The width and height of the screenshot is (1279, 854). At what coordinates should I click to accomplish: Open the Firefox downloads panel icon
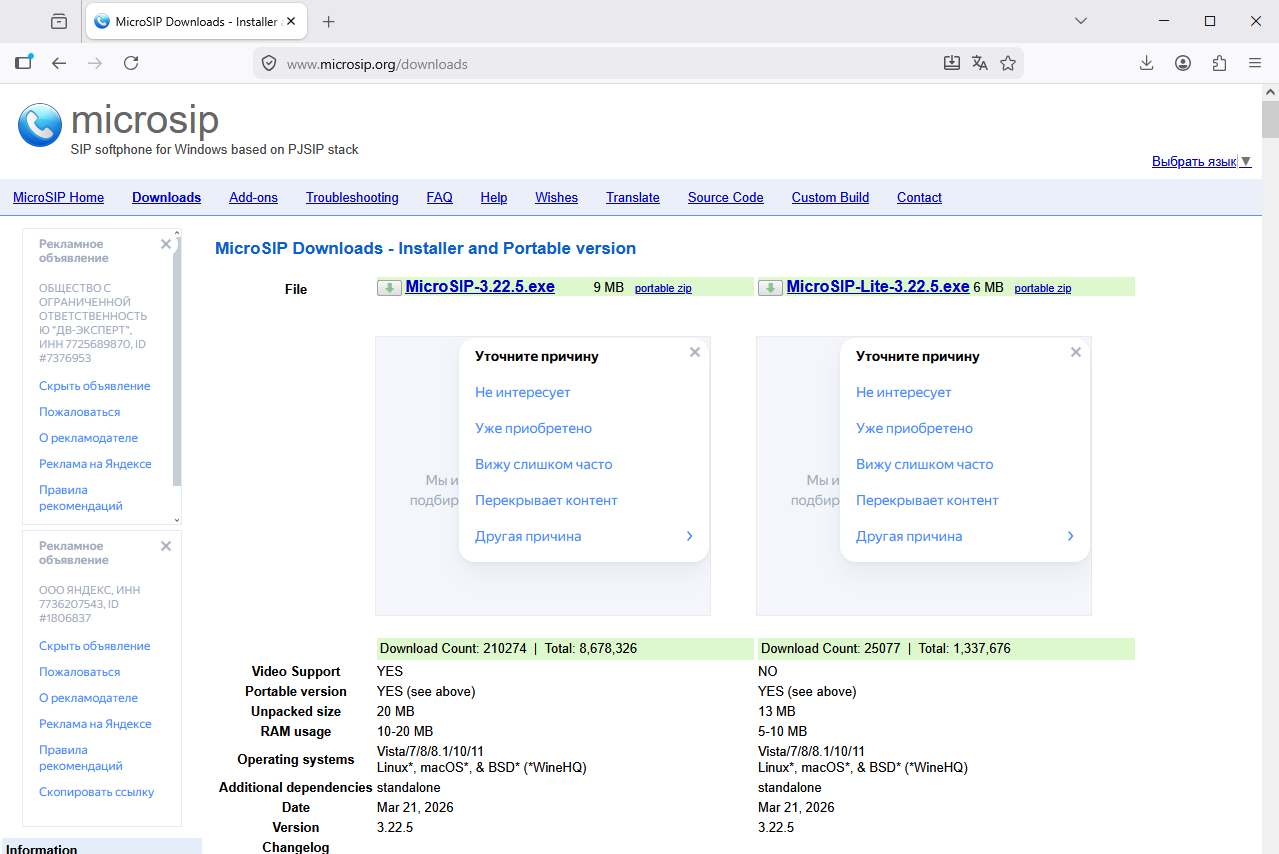click(1147, 63)
